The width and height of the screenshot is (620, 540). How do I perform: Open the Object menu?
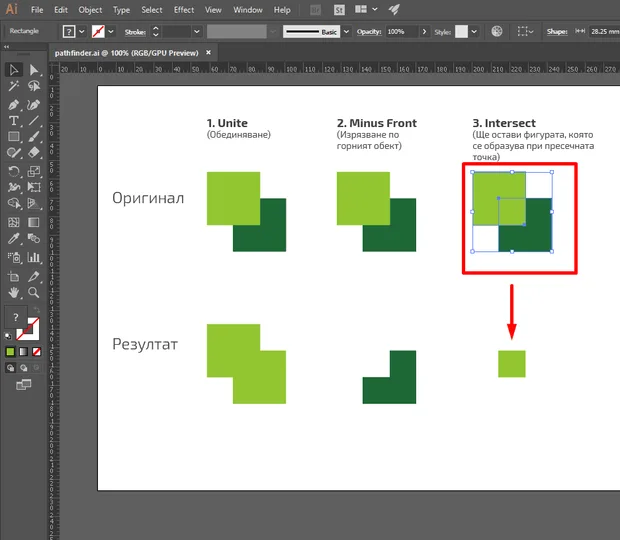(x=90, y=10)
